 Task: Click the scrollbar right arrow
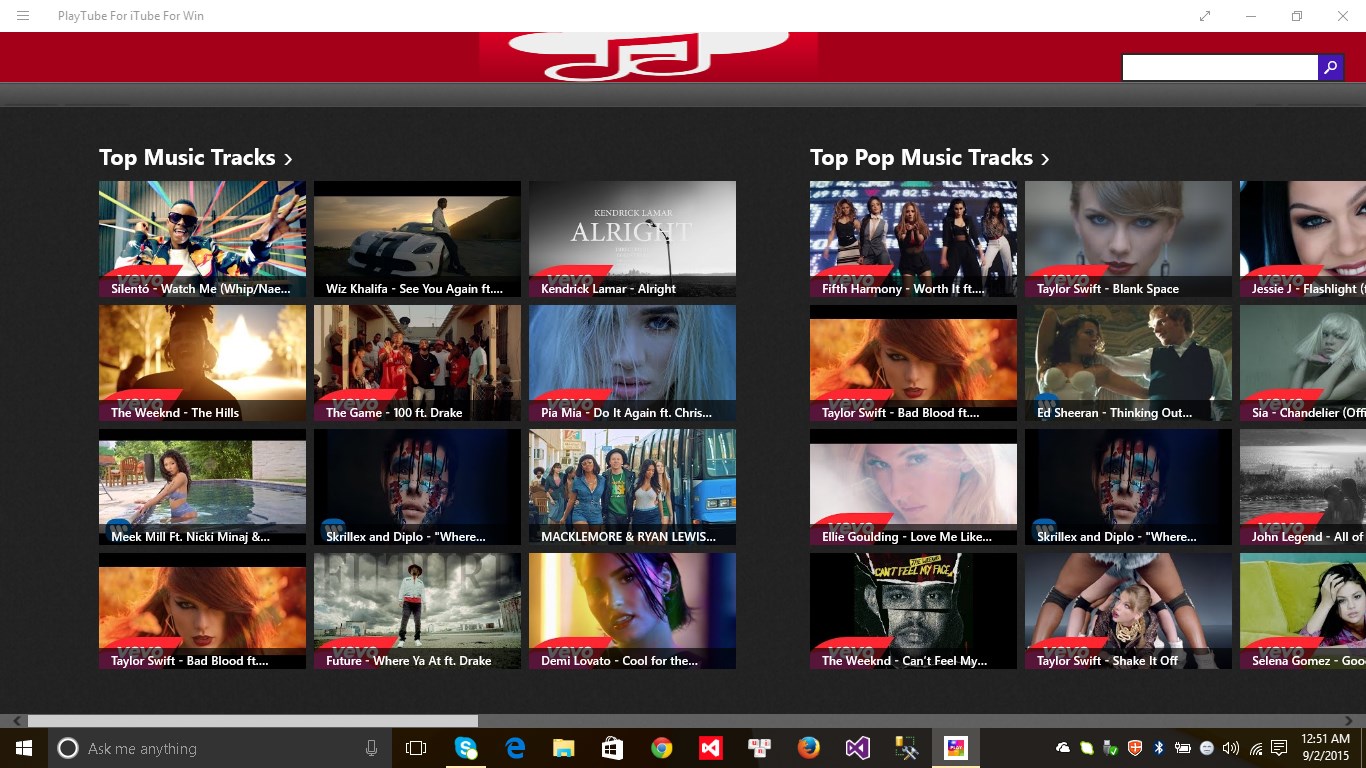[x=1349, y=721]
